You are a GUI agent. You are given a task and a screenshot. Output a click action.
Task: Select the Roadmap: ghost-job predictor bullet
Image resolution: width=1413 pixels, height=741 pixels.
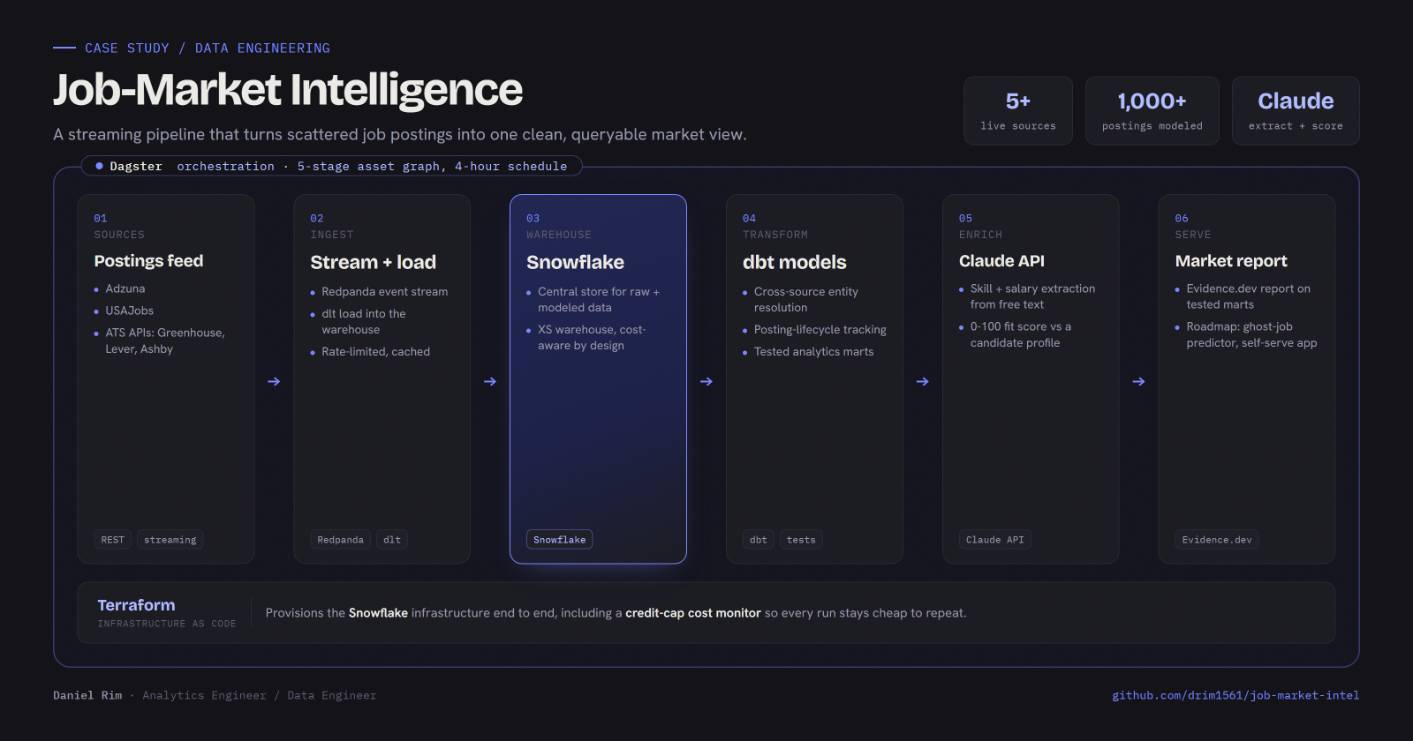pyautogui.click(x=1251, y=334)
